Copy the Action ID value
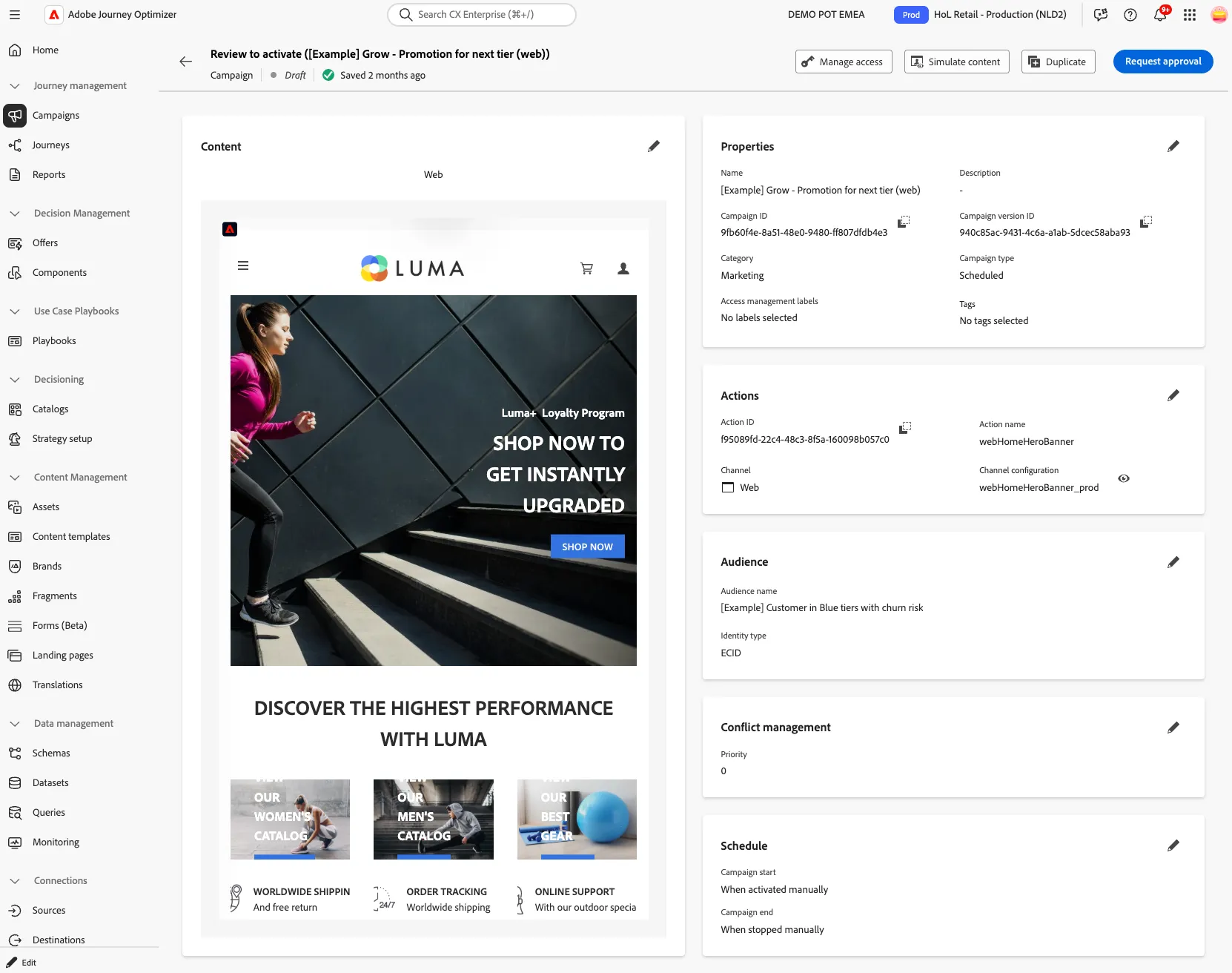The height and width of the screenshot is (973, 1232). [x=905, y=428]
